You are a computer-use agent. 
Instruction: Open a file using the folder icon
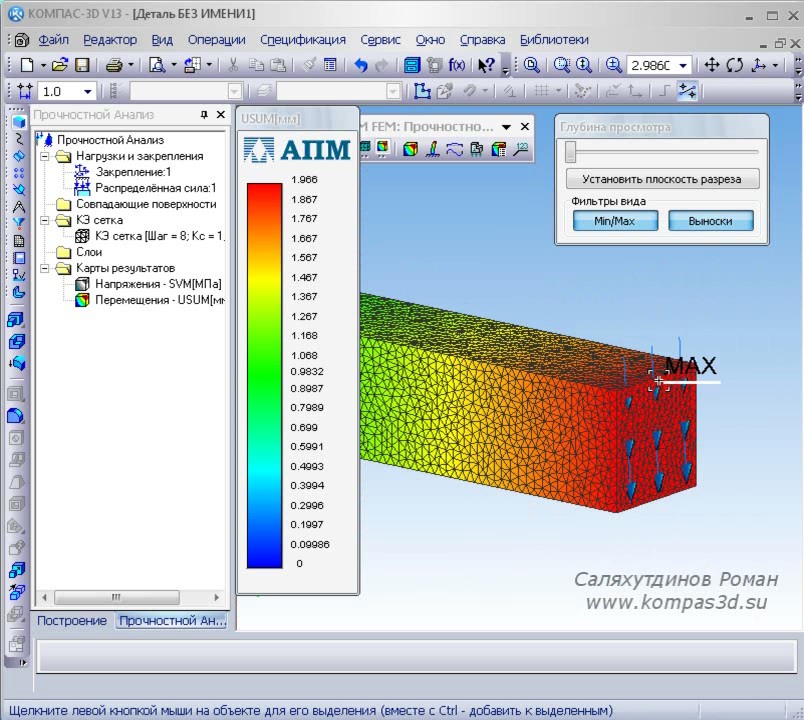pos(60,65)
